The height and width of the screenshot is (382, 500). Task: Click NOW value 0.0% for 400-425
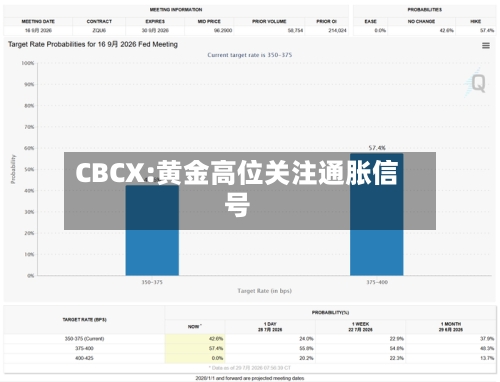click(217, 358)
